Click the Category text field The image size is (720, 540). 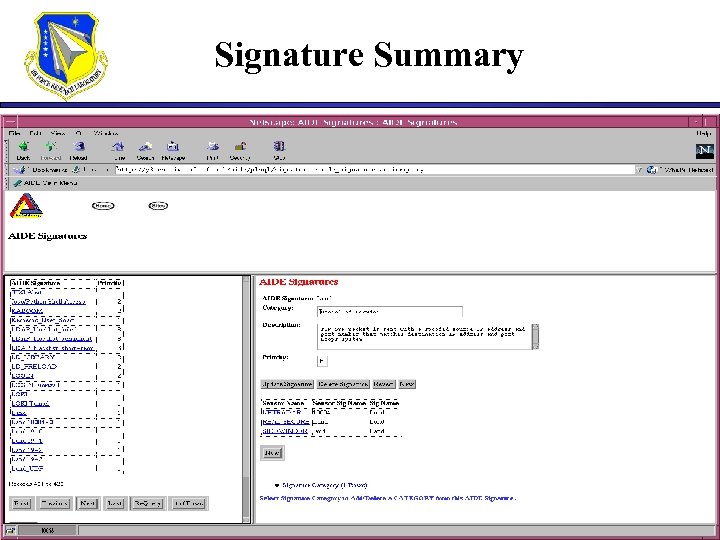389,312
